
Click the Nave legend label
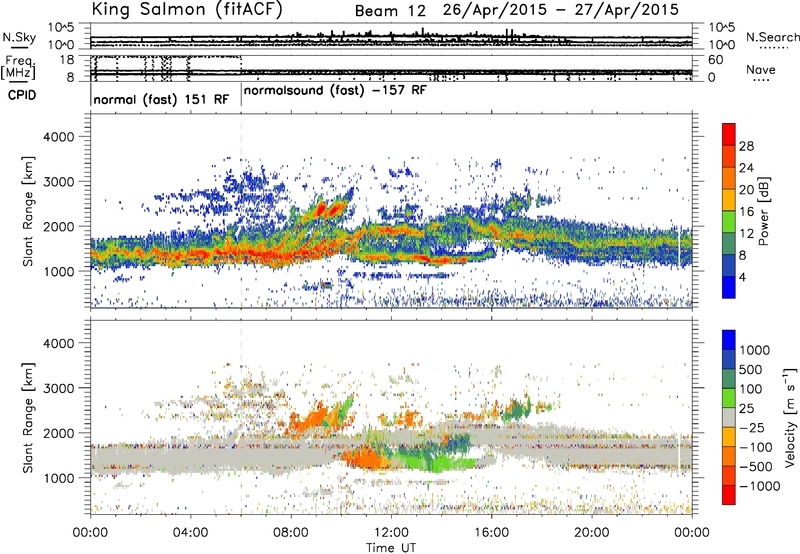[x=761, y=69]
